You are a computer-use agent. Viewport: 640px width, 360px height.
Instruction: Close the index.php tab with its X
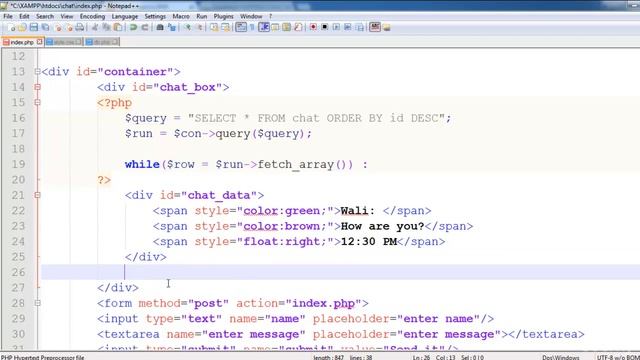pyautogui.click(x=39, y=42)
